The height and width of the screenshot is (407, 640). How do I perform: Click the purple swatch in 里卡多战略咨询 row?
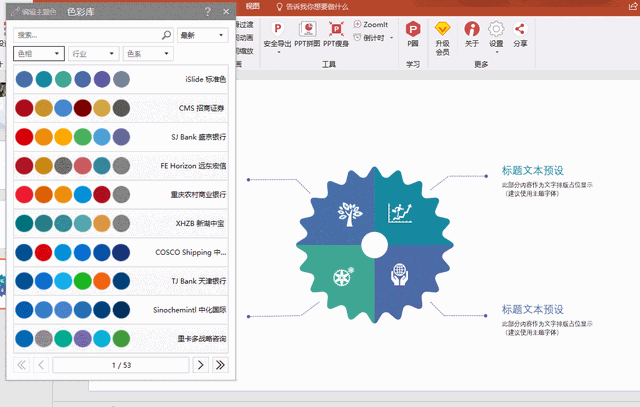(x=82, y=338)
